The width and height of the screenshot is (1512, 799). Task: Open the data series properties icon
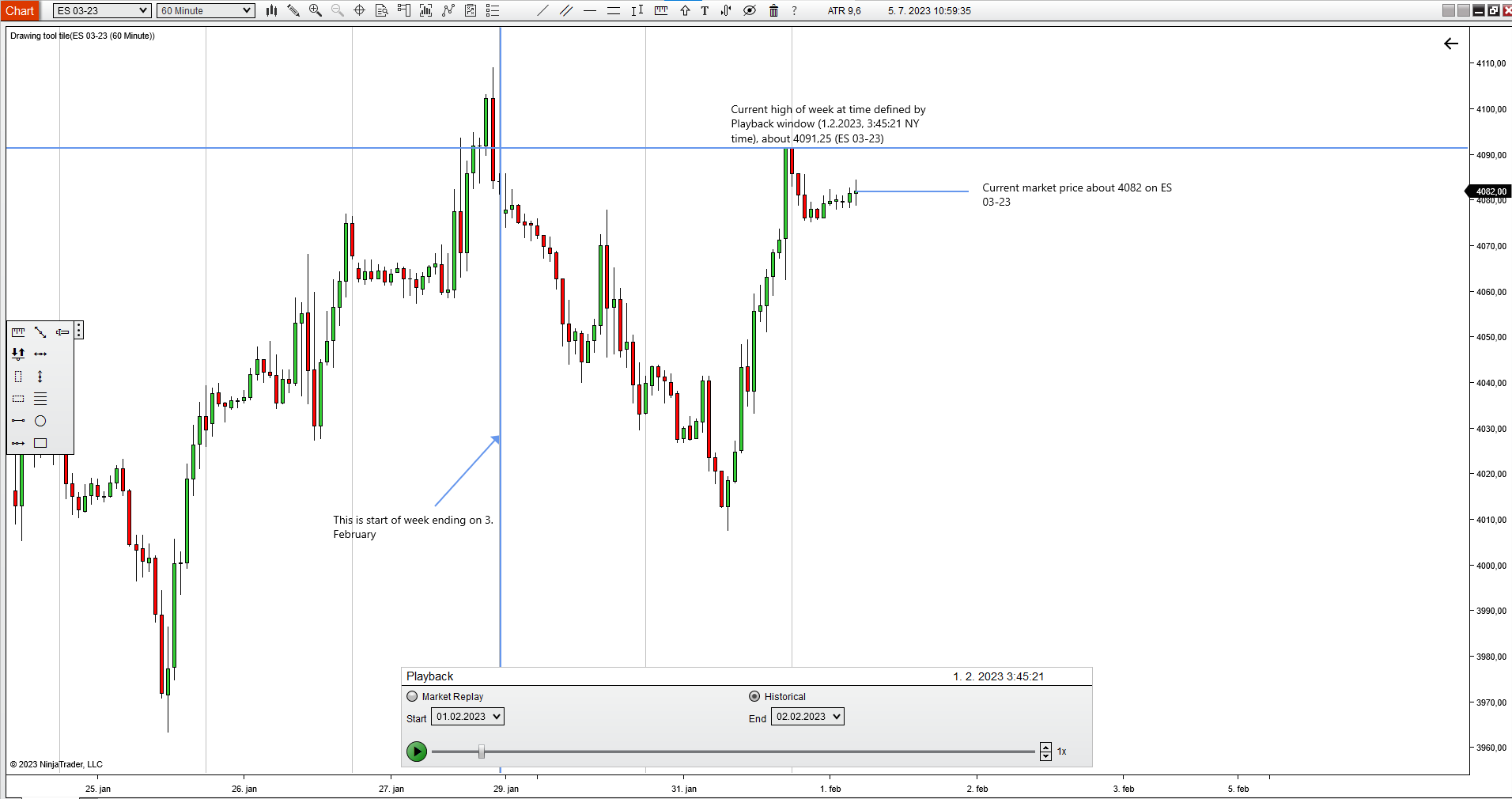click(471, 10)
